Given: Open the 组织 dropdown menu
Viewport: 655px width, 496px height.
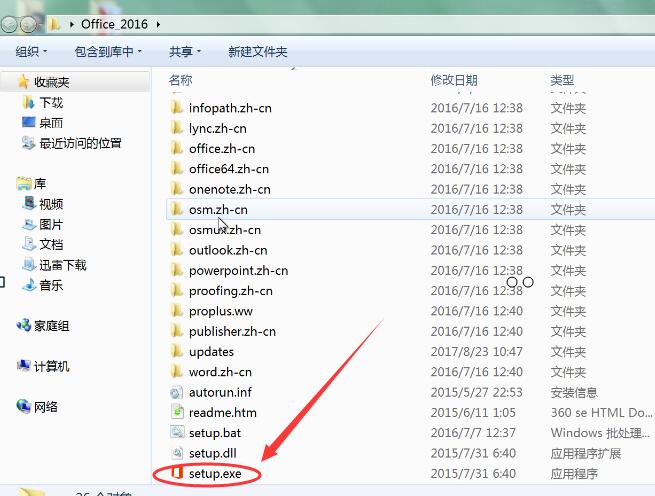Looking at the screenshot, I should (32, 51).
